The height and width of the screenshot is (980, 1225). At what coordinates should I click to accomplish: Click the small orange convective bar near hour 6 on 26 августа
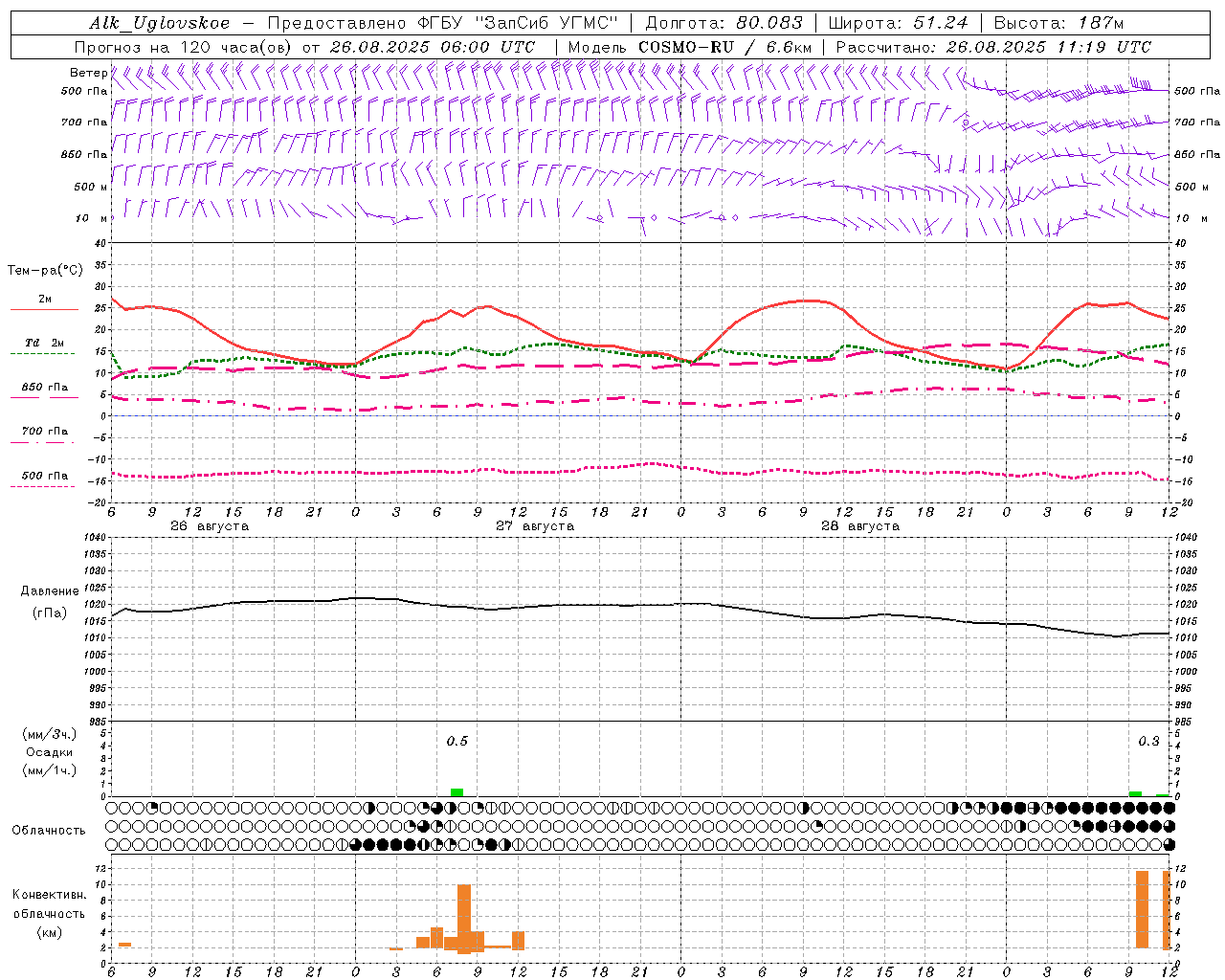(x=124, y=945)
